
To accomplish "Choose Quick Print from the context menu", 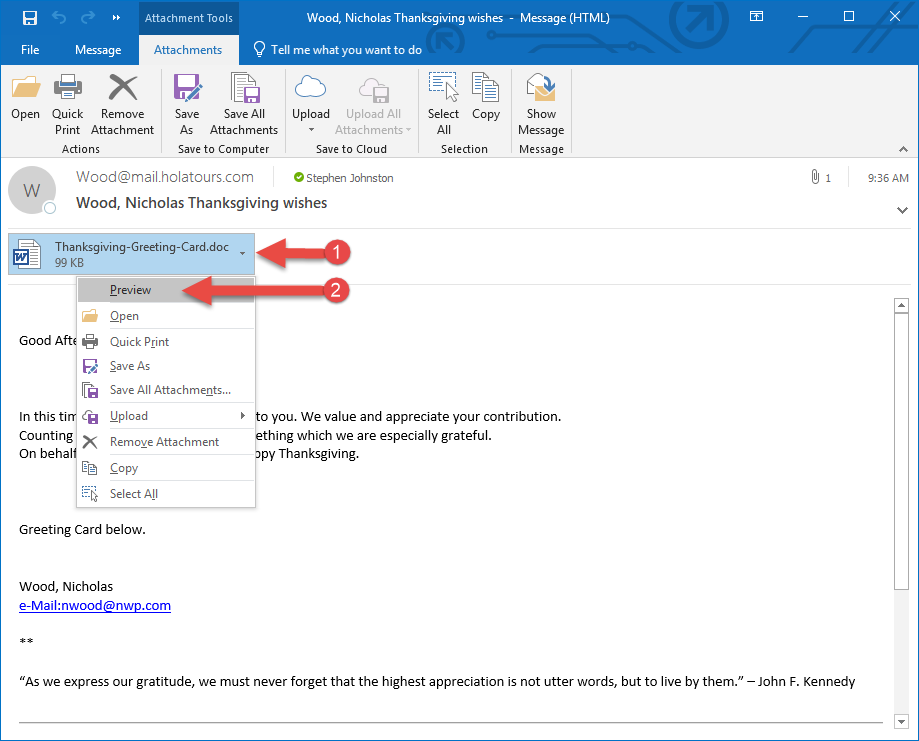I will pos(166,342).
